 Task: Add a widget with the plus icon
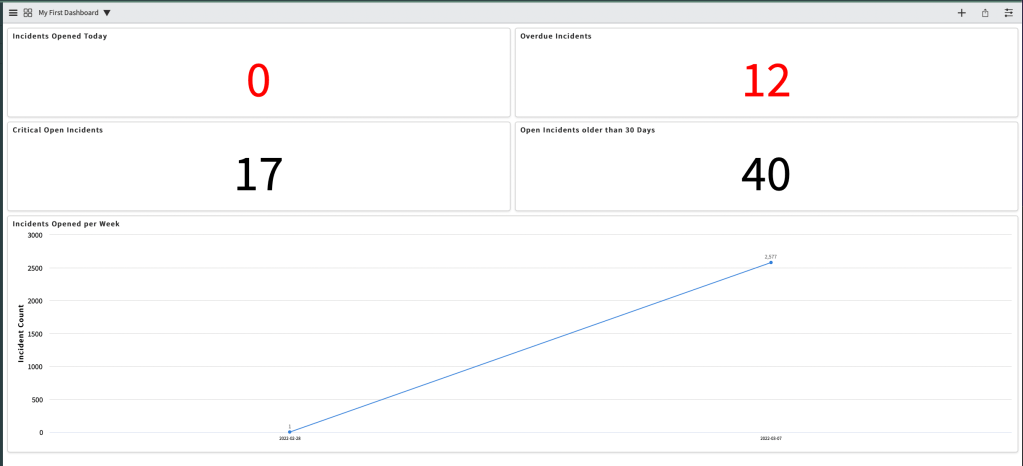click(x=961, y=13)
